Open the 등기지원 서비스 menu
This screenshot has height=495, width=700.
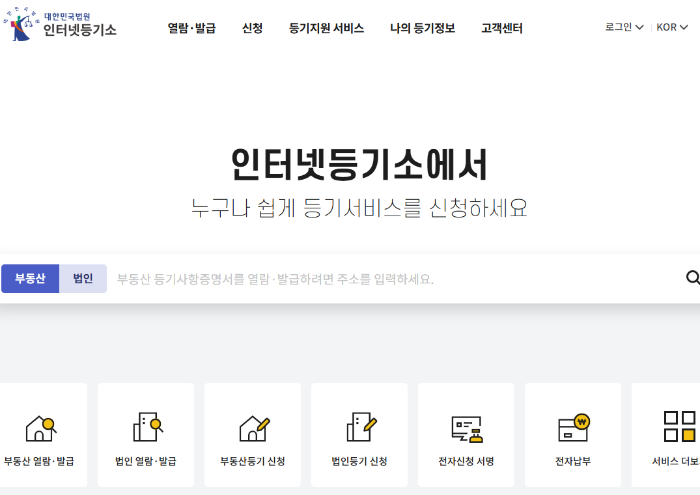[326, 28]
